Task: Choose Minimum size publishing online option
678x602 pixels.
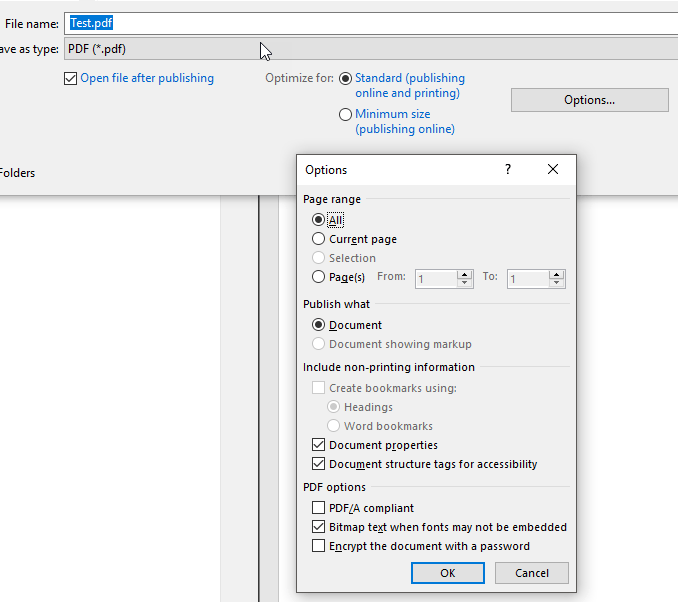Action: (346, 115)
